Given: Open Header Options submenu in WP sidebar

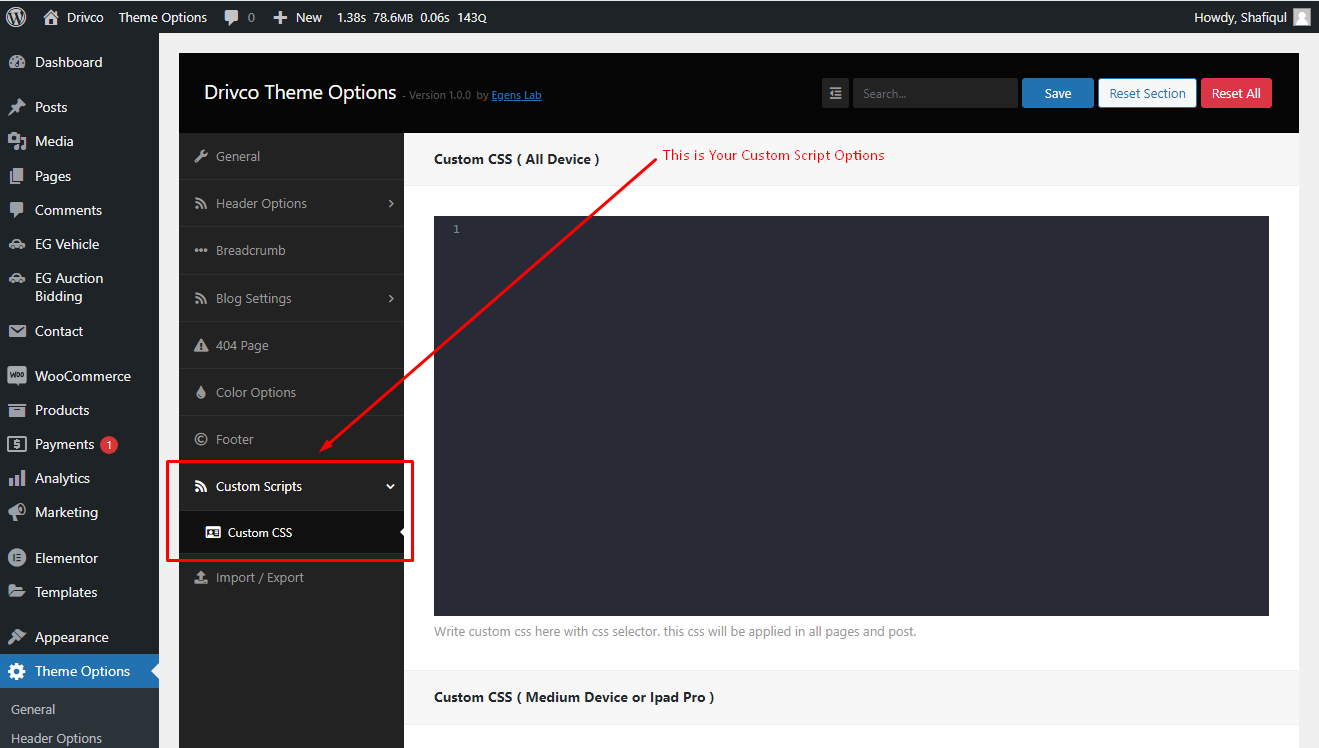Looking at the screenshot, I should 56,738.
